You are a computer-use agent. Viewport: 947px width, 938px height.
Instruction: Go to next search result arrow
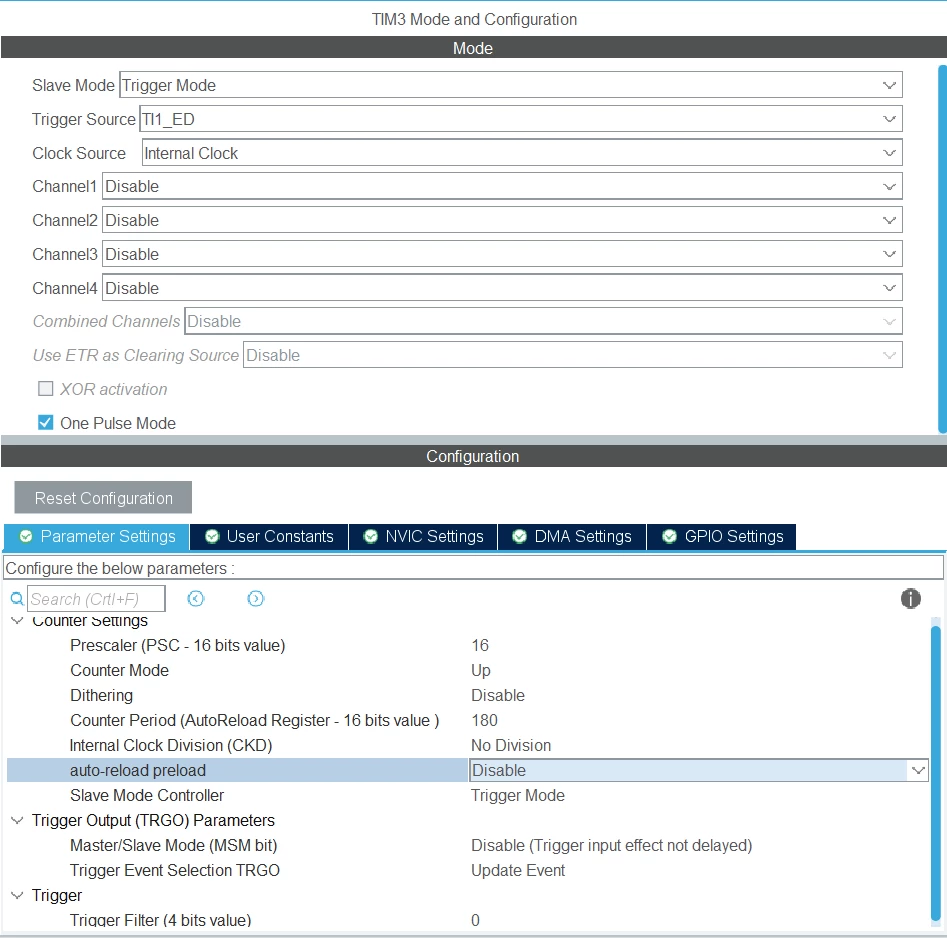coord(255,599)
